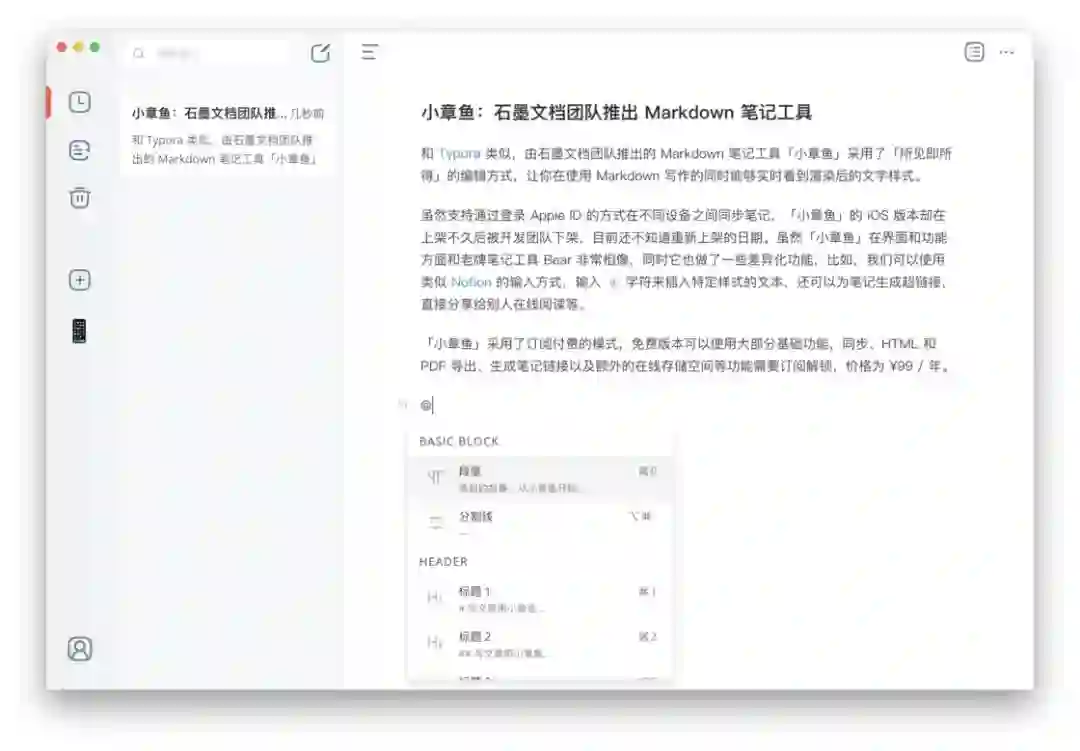Image resolution: width=1080 pixels, height=751 pixels.
Task: Click the BASIC BLOCK section label
Action: pos(459,441)
